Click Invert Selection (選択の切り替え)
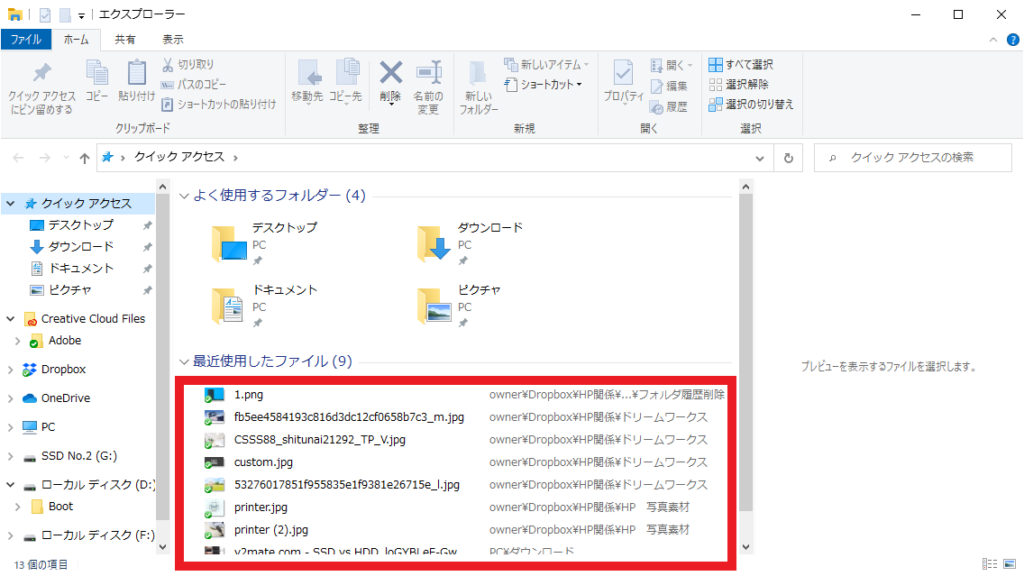Image resolution: width=1024 pixels, height=576 pixels. [x=751, y=104]
